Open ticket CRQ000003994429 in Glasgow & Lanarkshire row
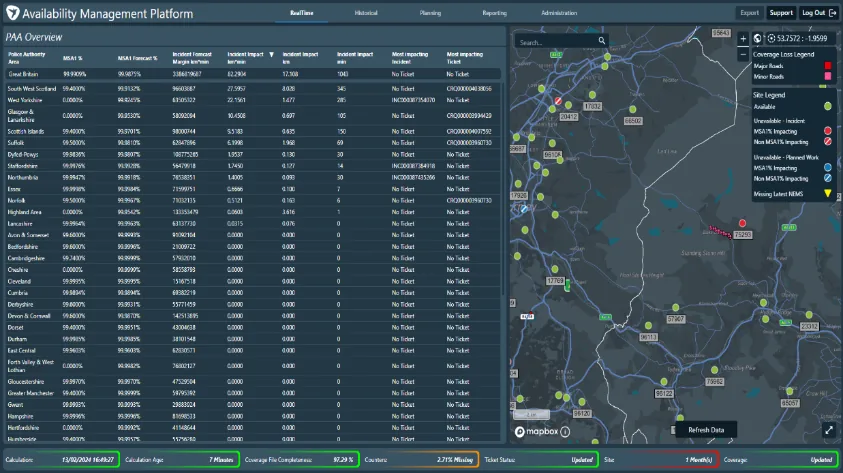The height and width of the screenshot is (473, 843). (469, 116)
